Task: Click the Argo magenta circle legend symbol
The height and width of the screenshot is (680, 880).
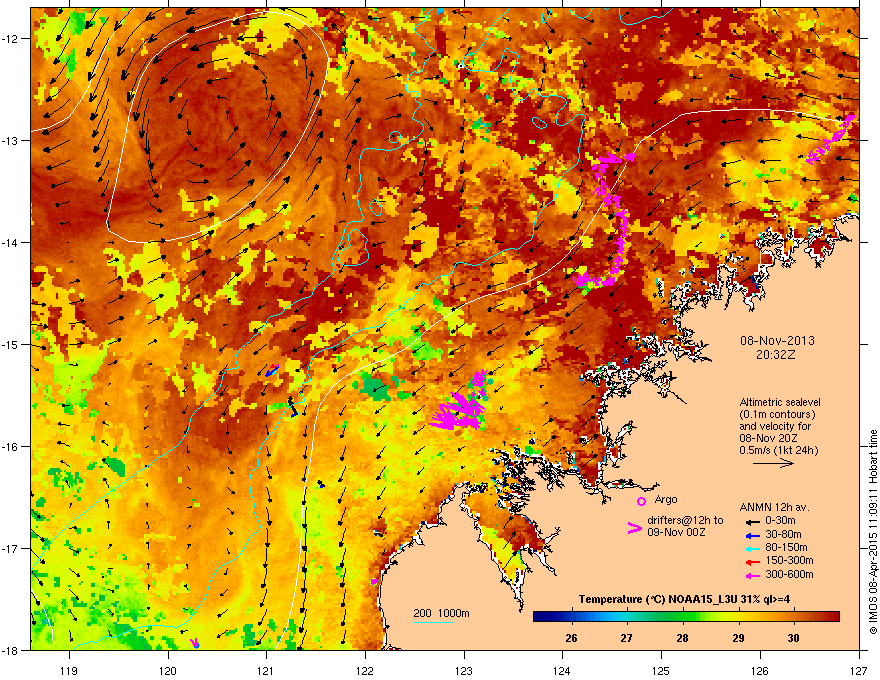Action: [x=641, y=501]
